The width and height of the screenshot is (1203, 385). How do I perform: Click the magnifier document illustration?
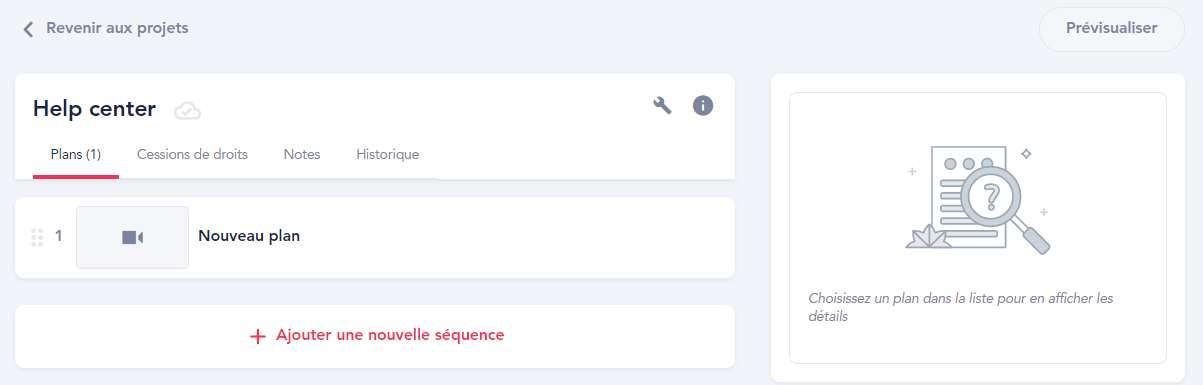[x=978, y=199]
